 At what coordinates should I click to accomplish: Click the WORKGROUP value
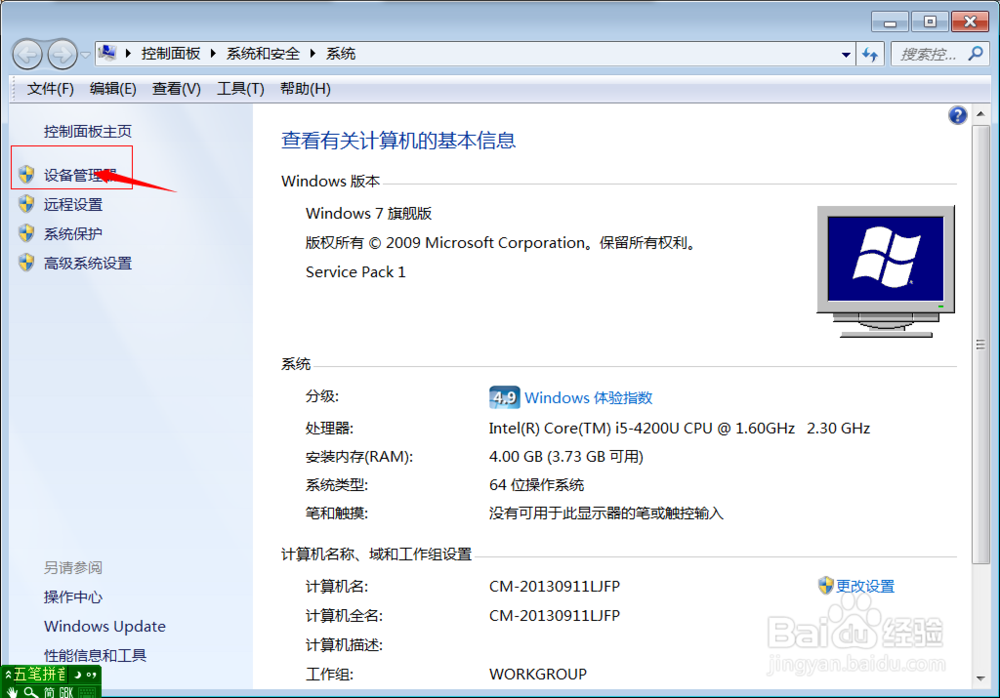click(538, 674)
